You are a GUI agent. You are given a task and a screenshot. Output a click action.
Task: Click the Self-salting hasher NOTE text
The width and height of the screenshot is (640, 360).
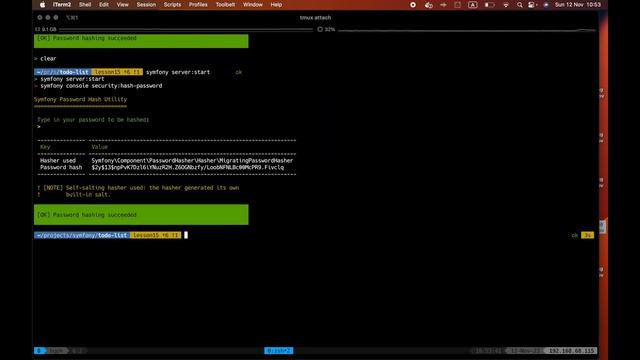[138, 191]
